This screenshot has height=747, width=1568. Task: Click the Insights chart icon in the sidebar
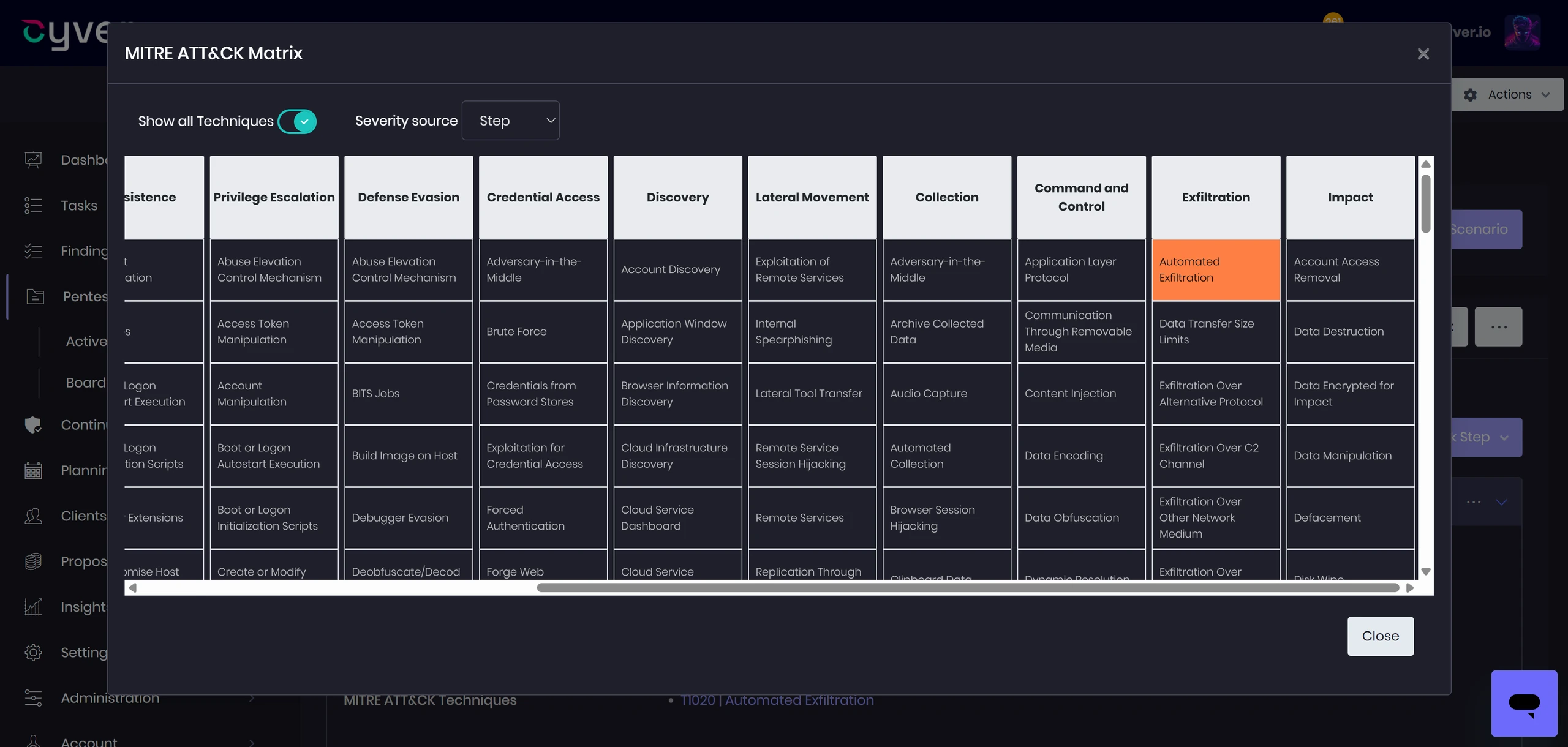click(33, 607)
